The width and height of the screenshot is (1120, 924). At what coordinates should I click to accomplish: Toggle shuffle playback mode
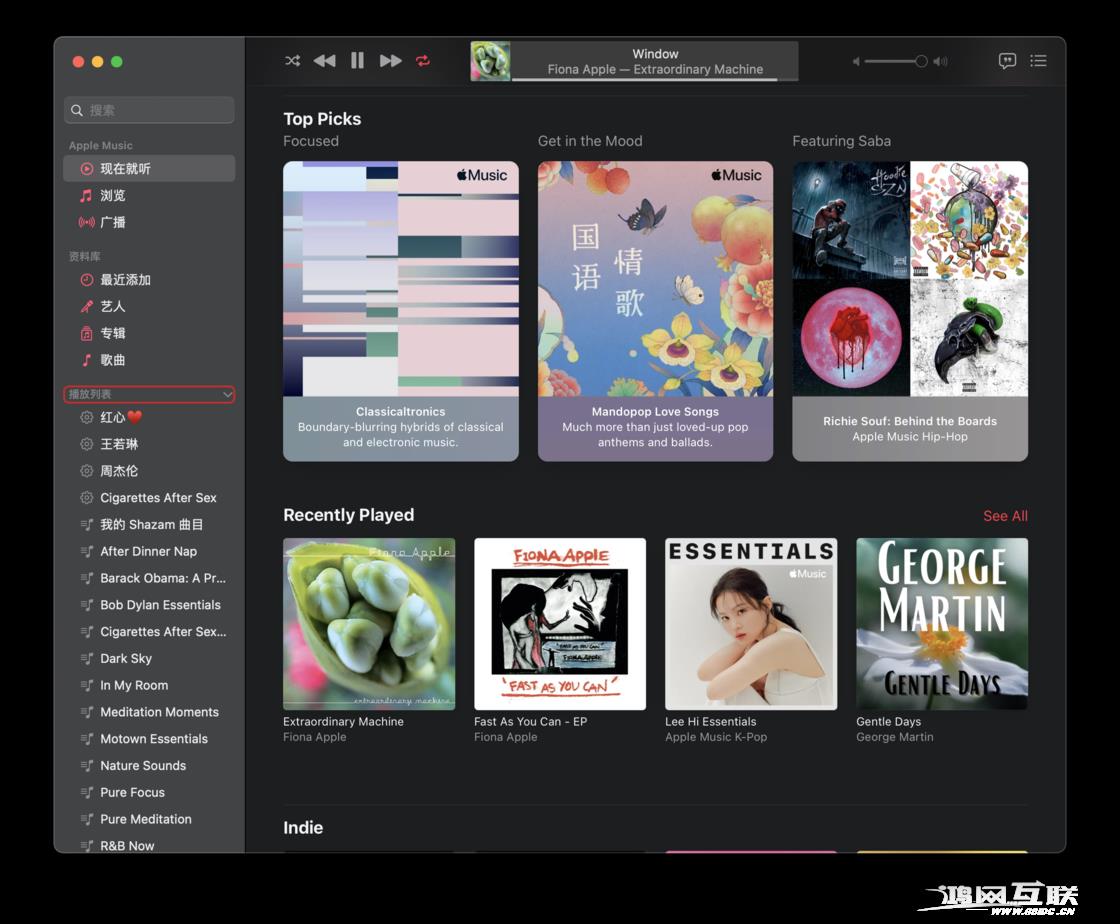[x=292, y=61]
